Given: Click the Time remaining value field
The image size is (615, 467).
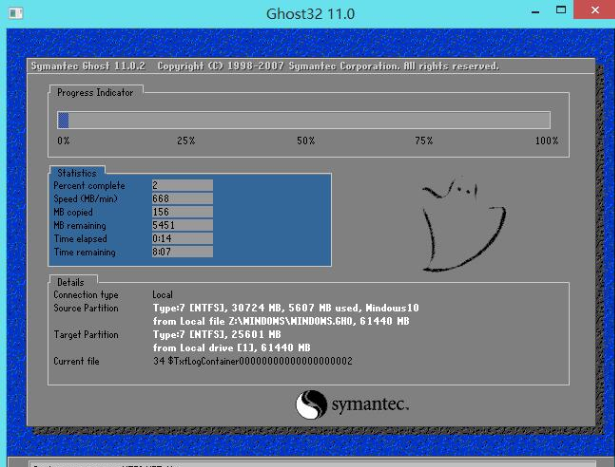Looking at the screenshot, I should coord(181,252).
